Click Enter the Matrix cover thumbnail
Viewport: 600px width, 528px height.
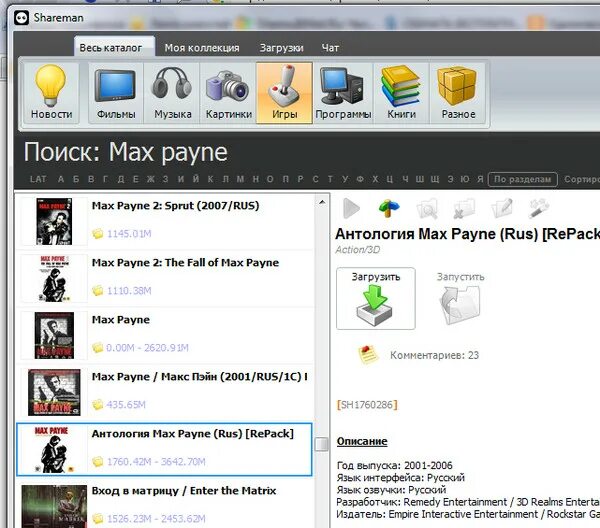pos(54,506)
